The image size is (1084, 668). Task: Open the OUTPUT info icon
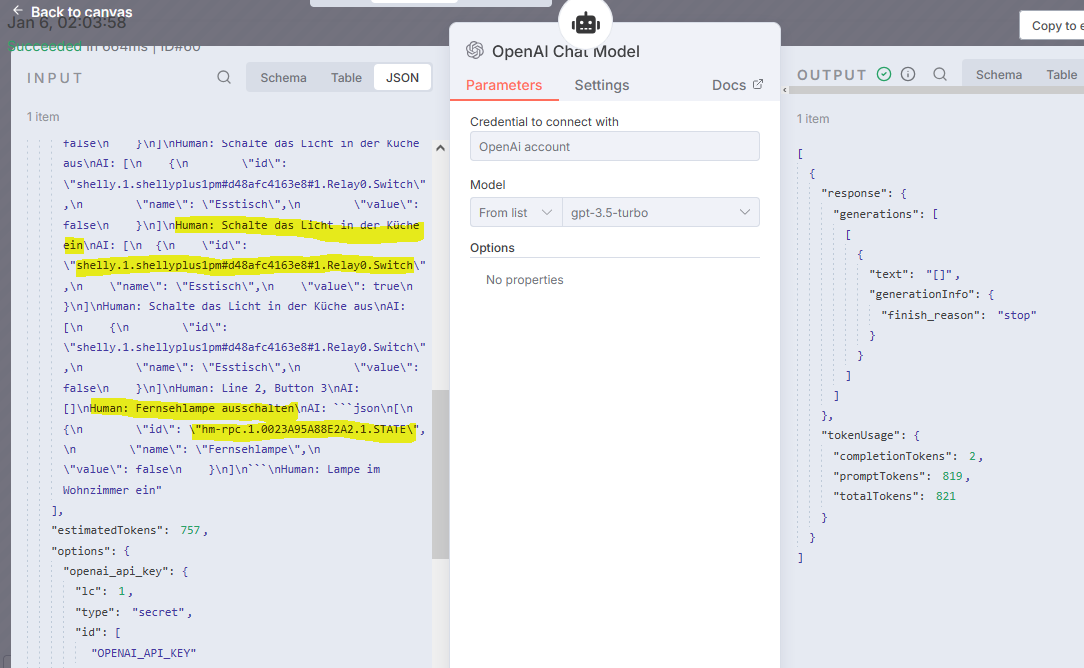(x=908, y=74)
